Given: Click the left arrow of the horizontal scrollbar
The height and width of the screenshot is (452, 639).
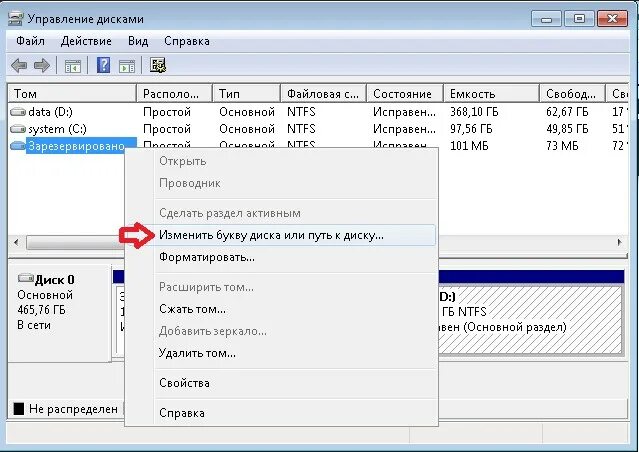Looking at the screenshot, I should (16, 243).
